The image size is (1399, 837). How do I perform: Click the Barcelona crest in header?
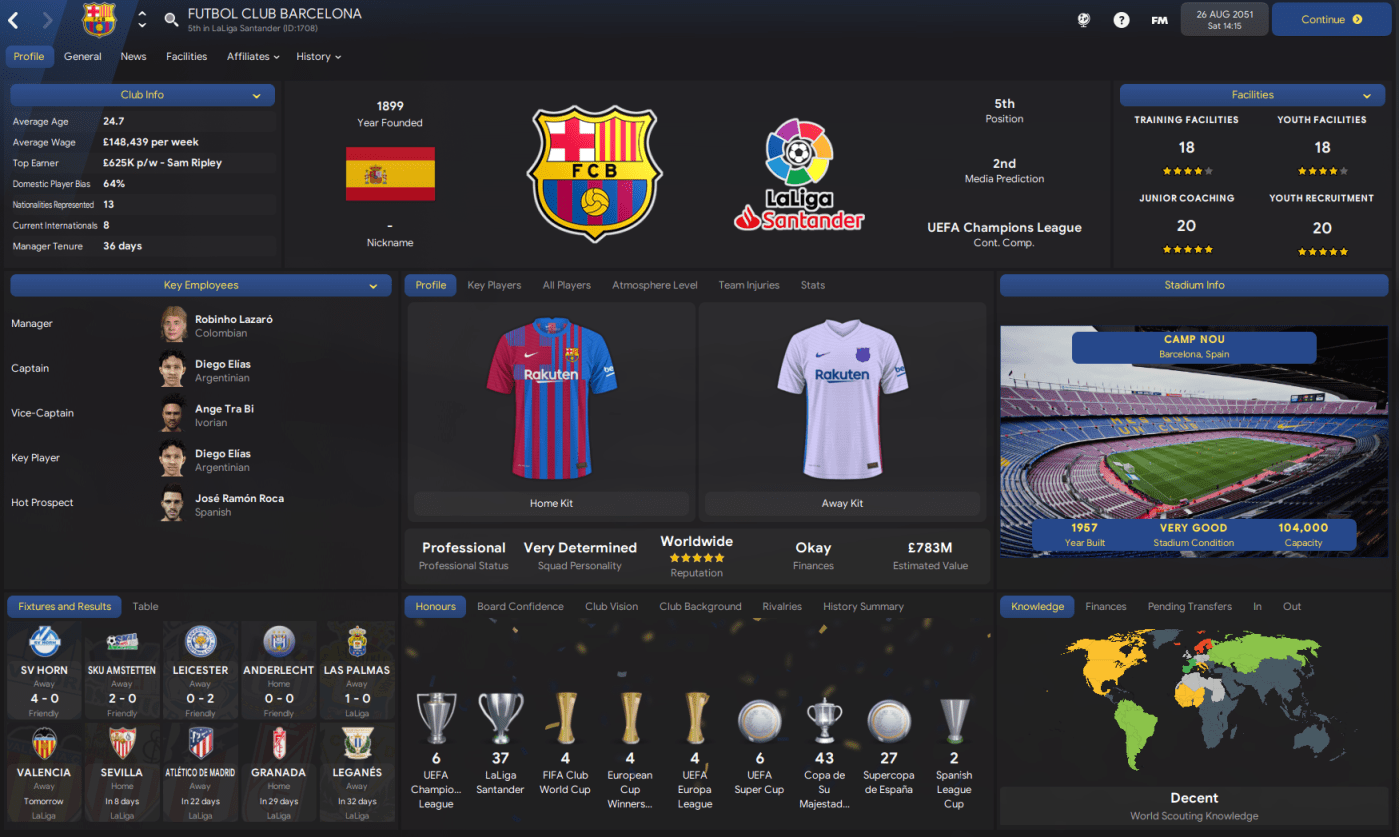point(99,20)
